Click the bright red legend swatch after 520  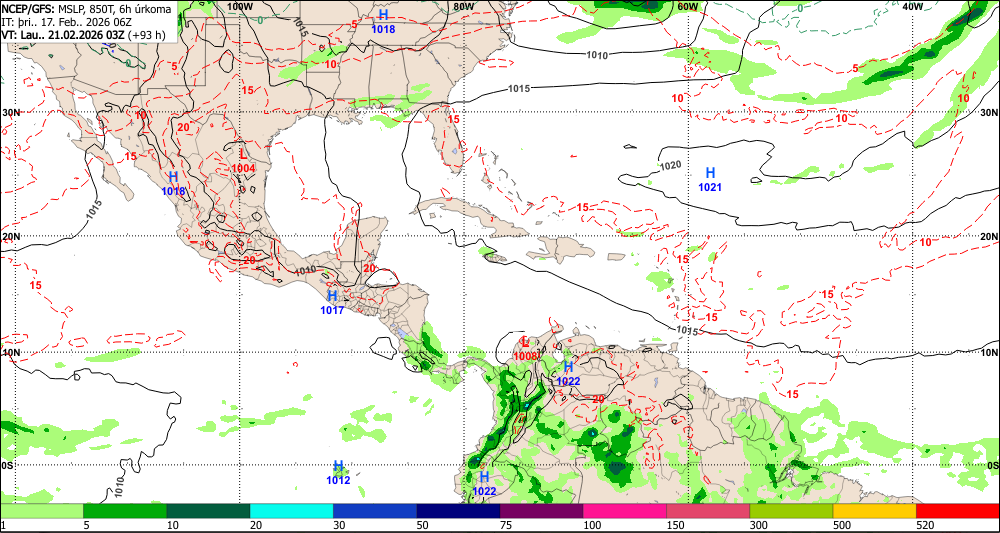[x=958, y=511]
